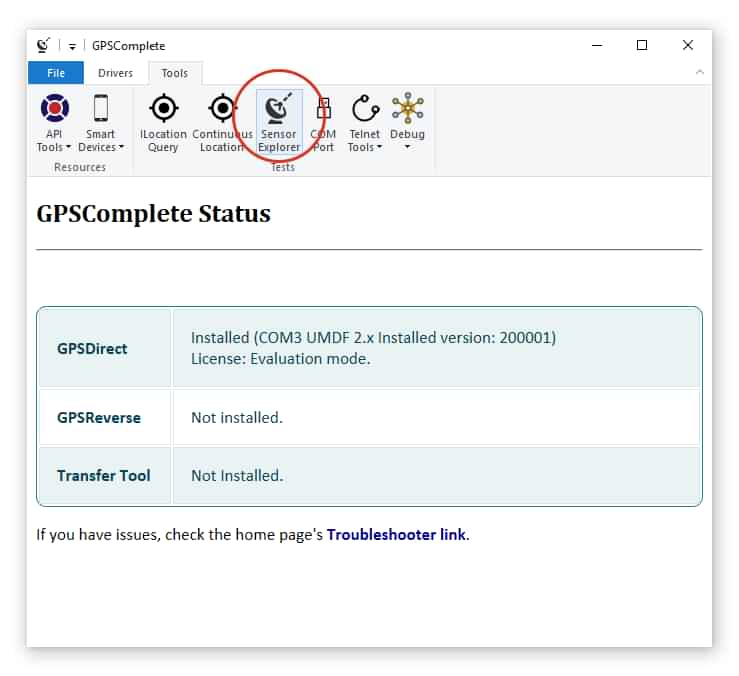Expand the Debug menu

point(407,123)
